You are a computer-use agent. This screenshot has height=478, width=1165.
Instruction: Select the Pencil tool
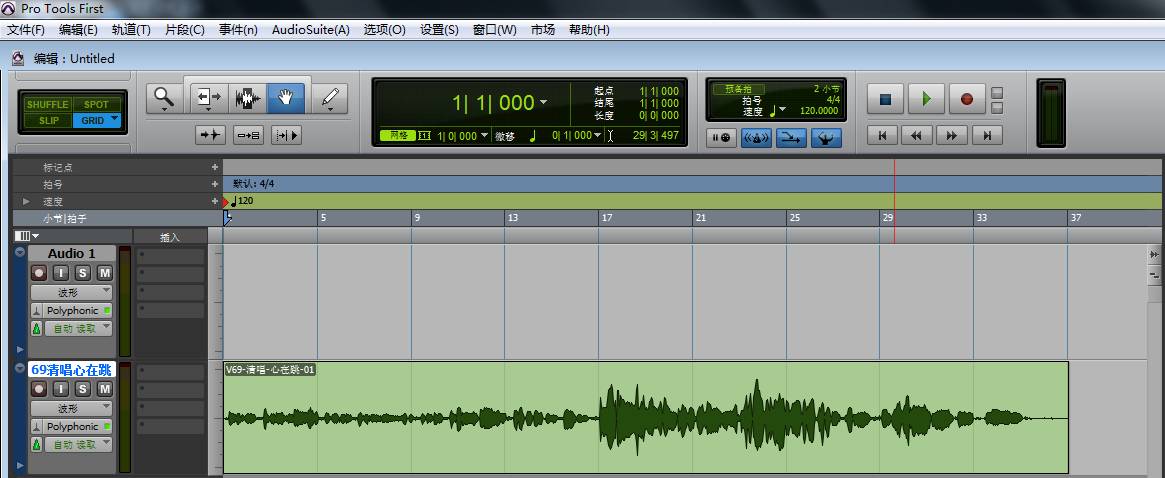(330, 97)
